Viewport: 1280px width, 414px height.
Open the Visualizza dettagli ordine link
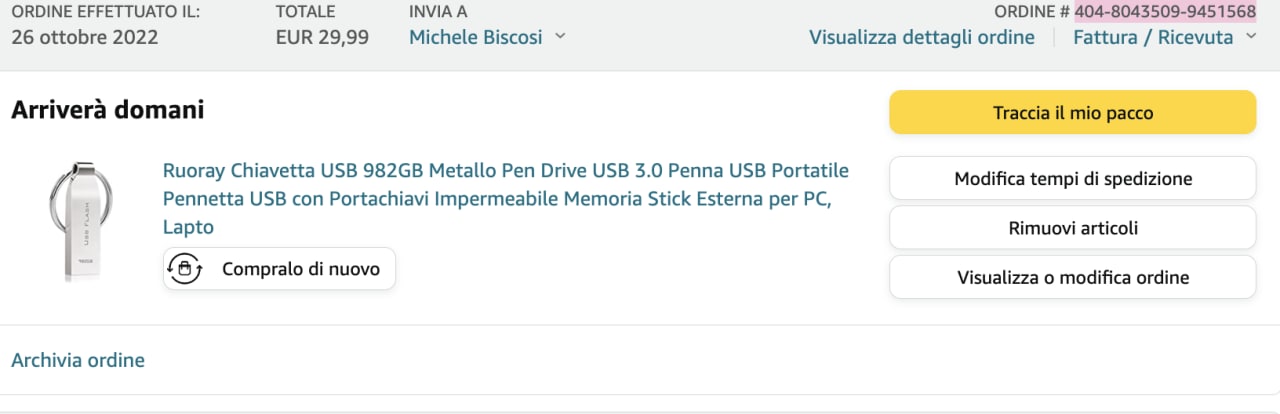click(x=921, y=38)
